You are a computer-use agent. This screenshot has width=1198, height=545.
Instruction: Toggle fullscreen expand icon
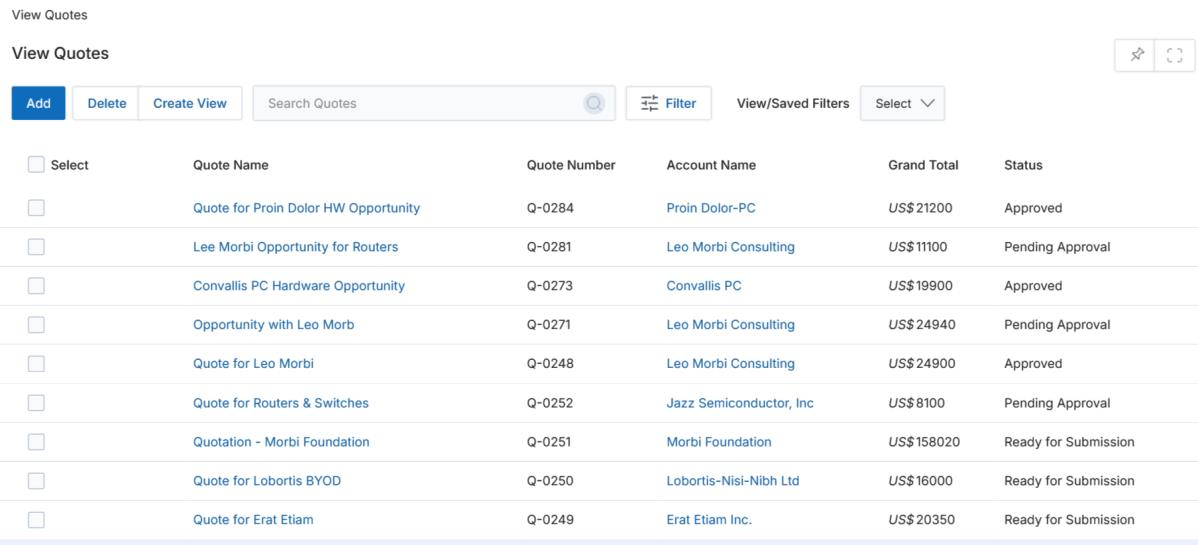tap(1175, 55)
